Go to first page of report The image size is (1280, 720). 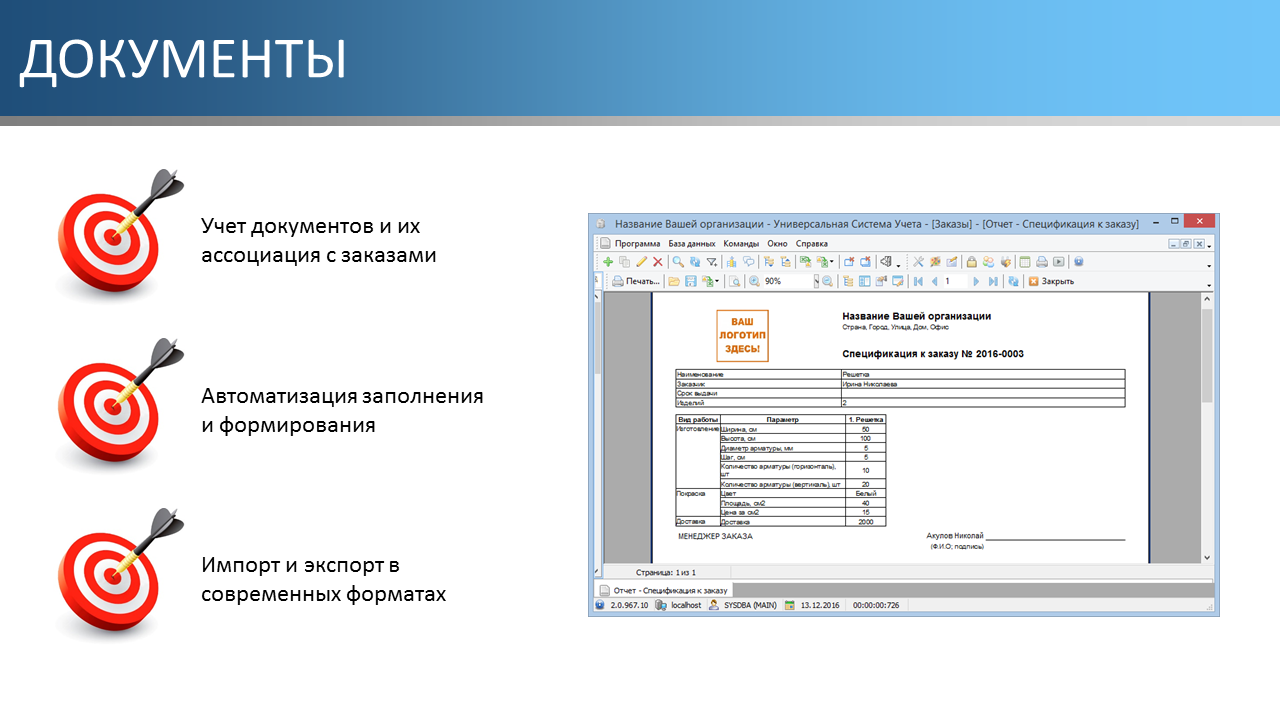(918, 282)
